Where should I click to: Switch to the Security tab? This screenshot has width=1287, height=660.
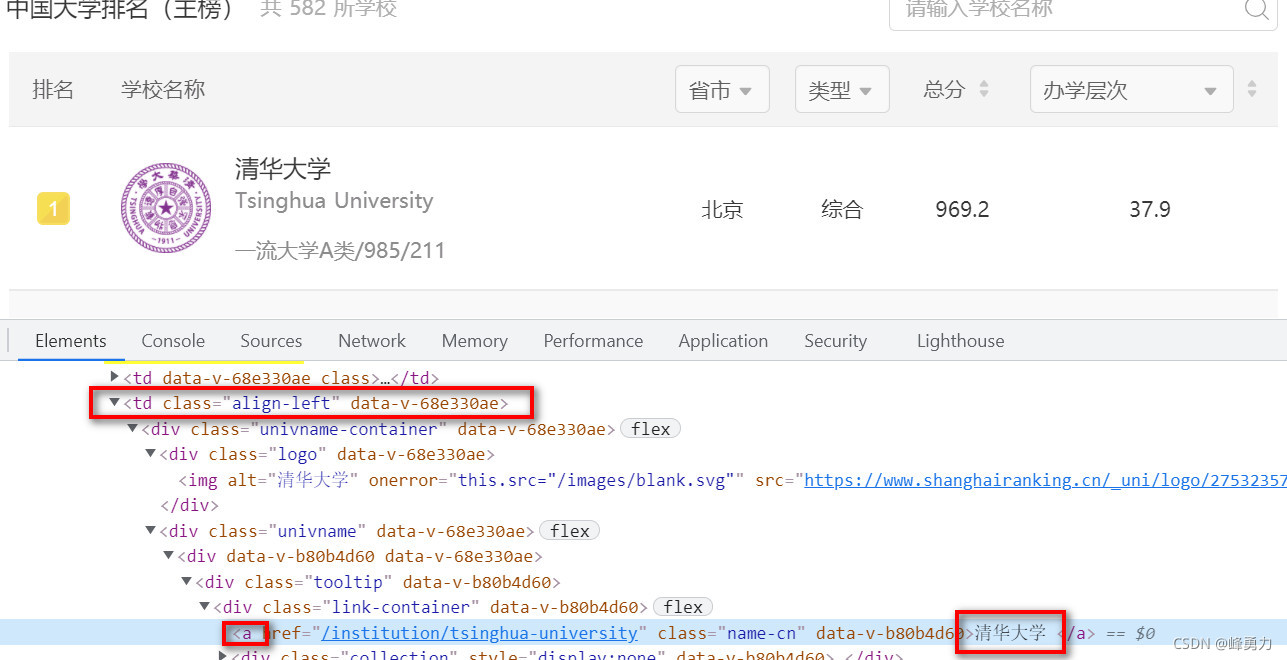[835, 341]
